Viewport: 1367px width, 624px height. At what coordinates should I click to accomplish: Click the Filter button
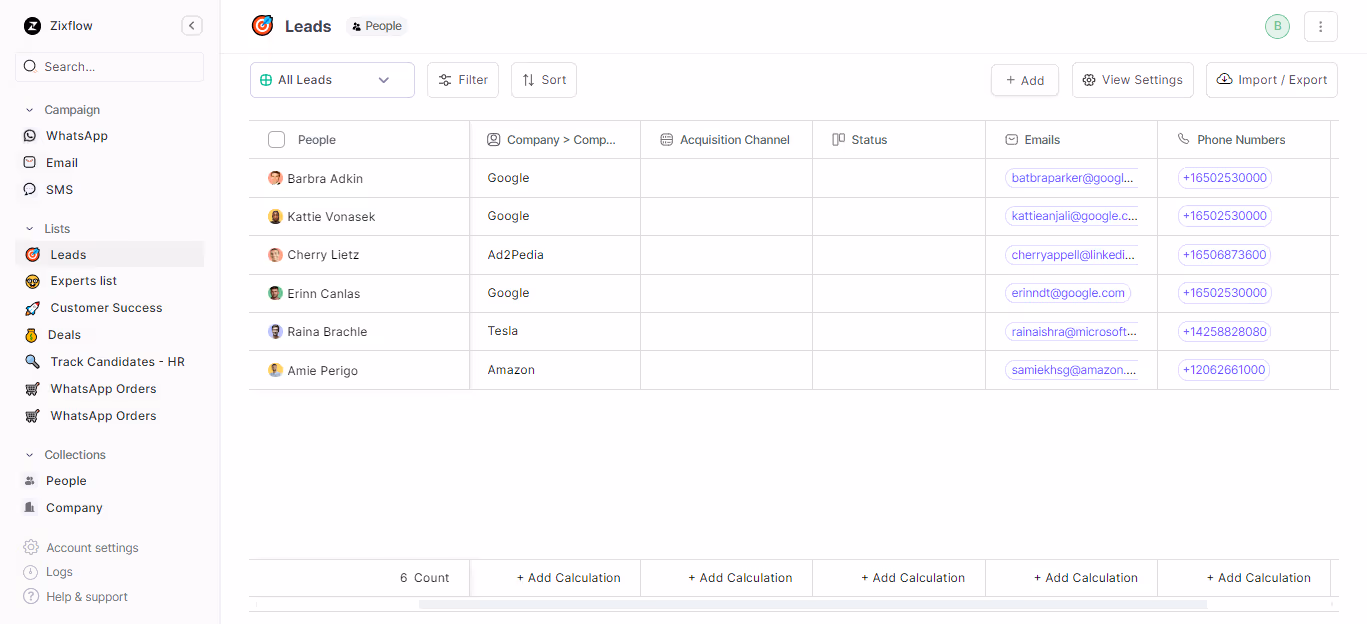463,80
